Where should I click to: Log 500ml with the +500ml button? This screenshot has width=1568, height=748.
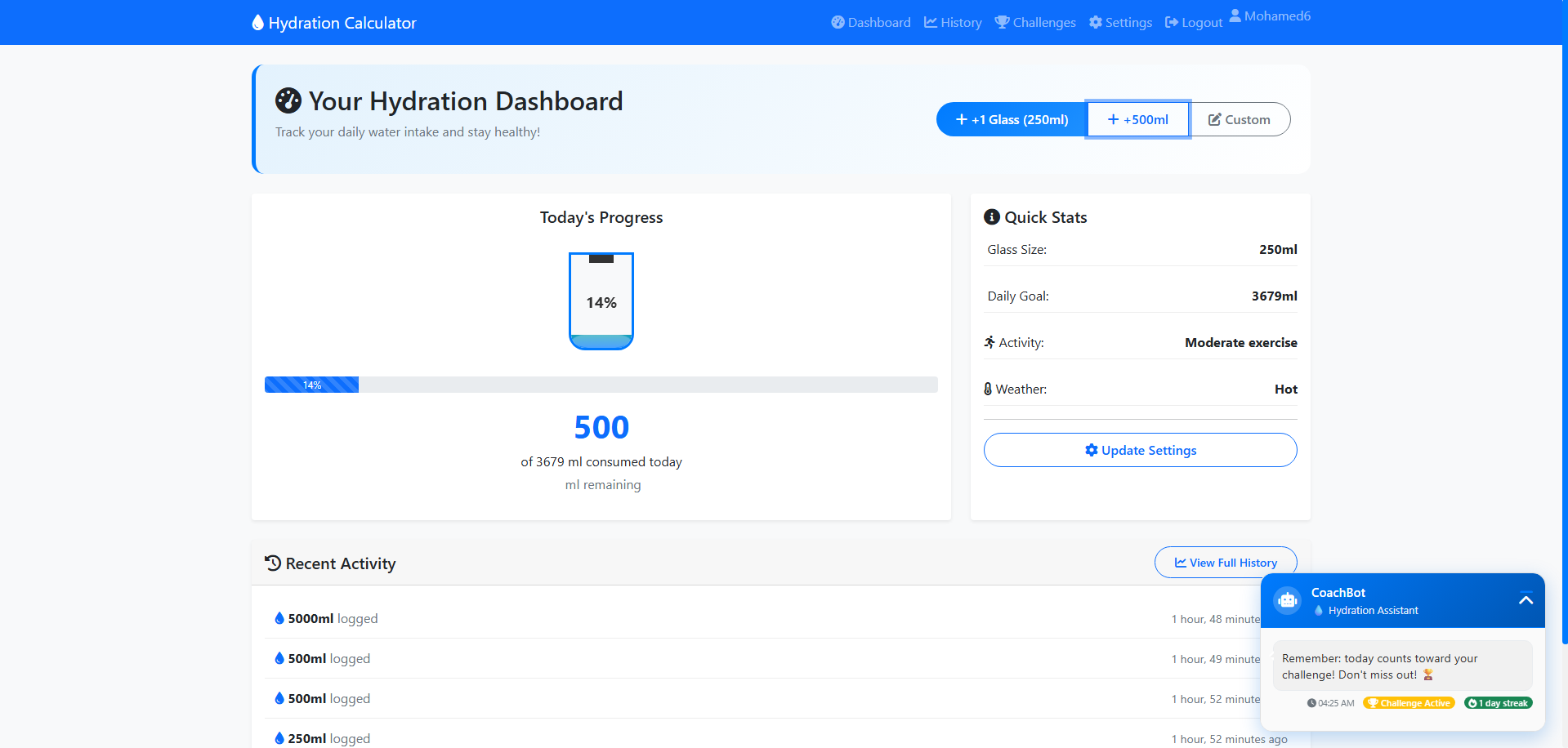[1137, 119]
